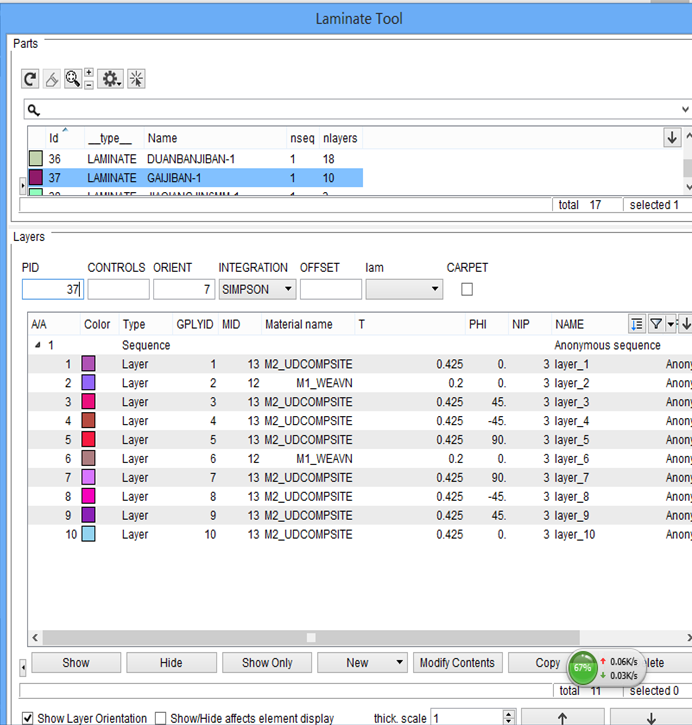692x725 pixels.
Task: Click the light blue color swatch of layer_10
Action: pyautogui.click(x=88, y=534)
